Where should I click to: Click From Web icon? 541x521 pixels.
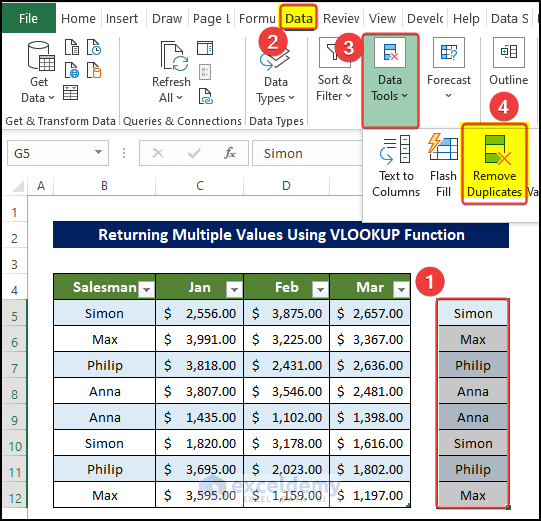[x=72, y=70]
